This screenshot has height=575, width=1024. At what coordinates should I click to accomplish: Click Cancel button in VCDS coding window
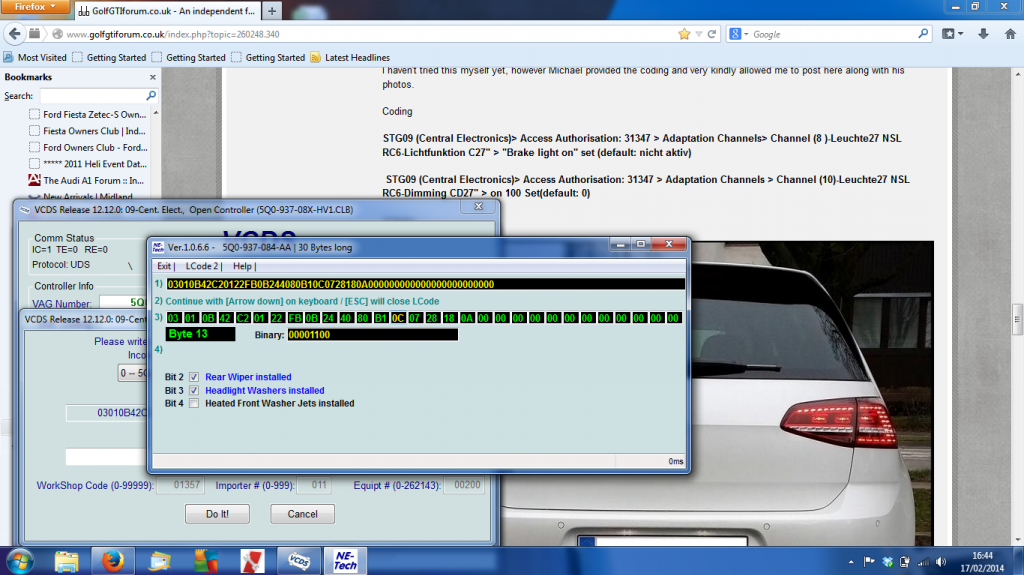tap(302, 514)
